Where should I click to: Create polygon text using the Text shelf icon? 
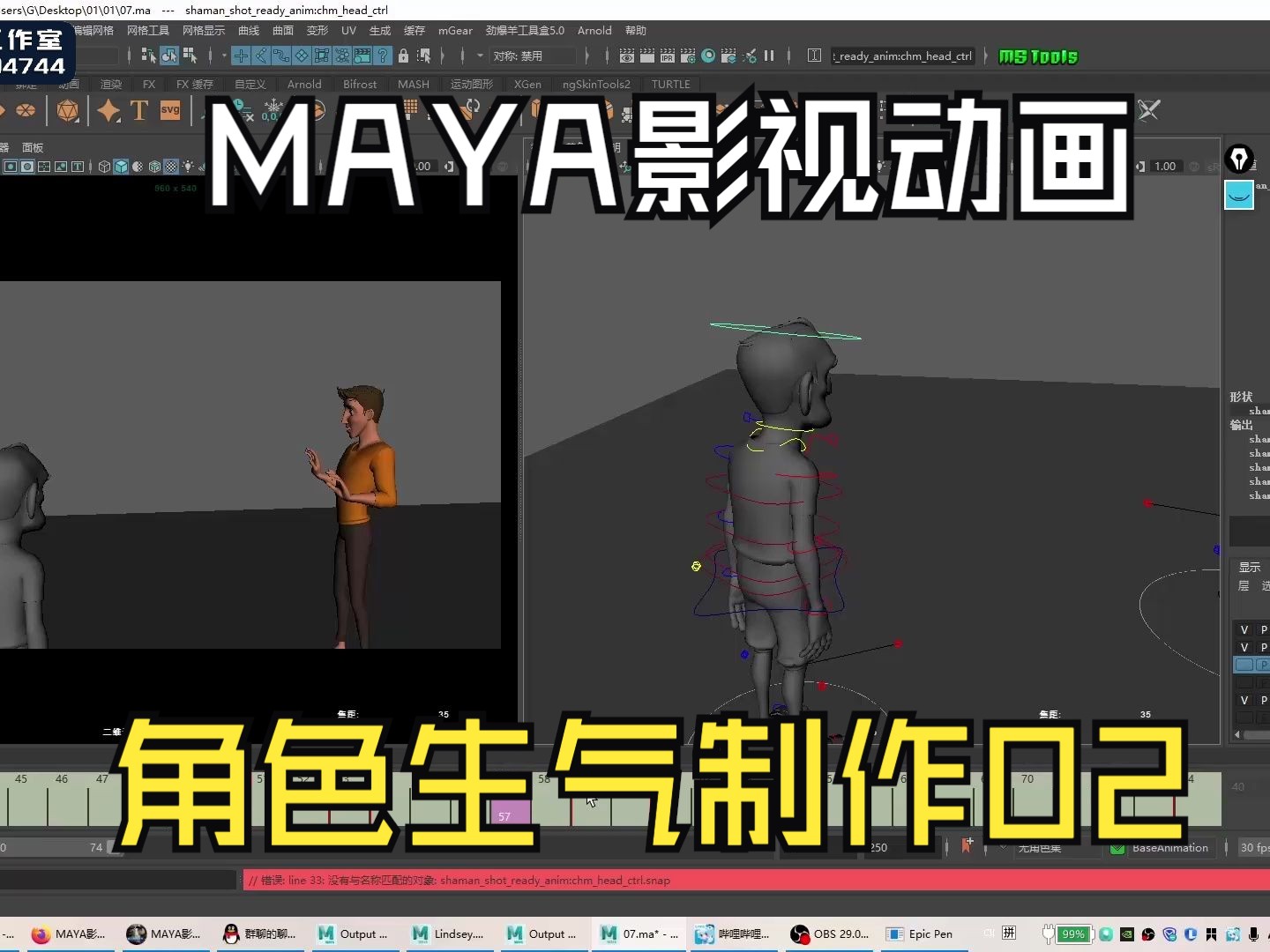[138, 111]
